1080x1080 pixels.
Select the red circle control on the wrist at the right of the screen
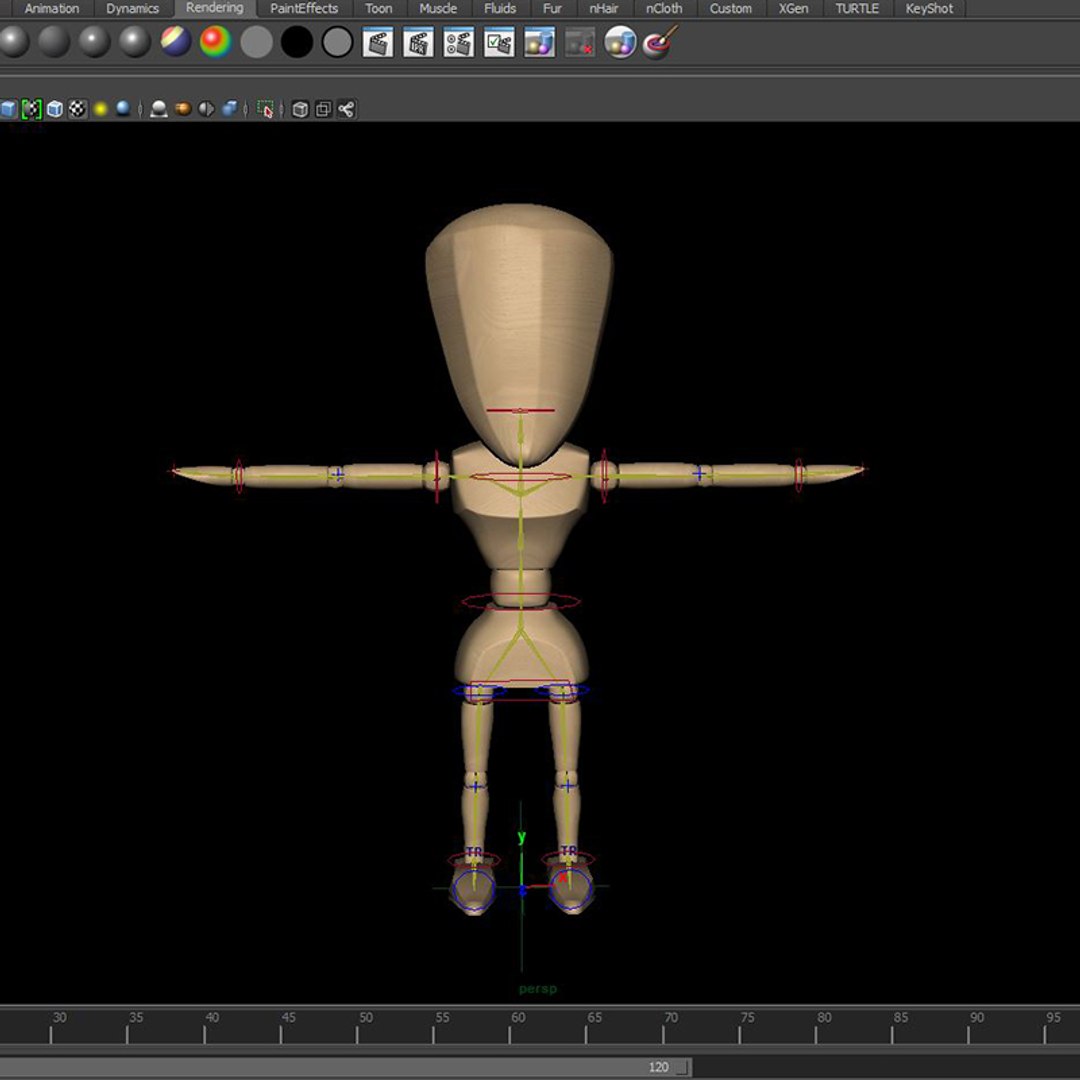(x=799, y=473)
